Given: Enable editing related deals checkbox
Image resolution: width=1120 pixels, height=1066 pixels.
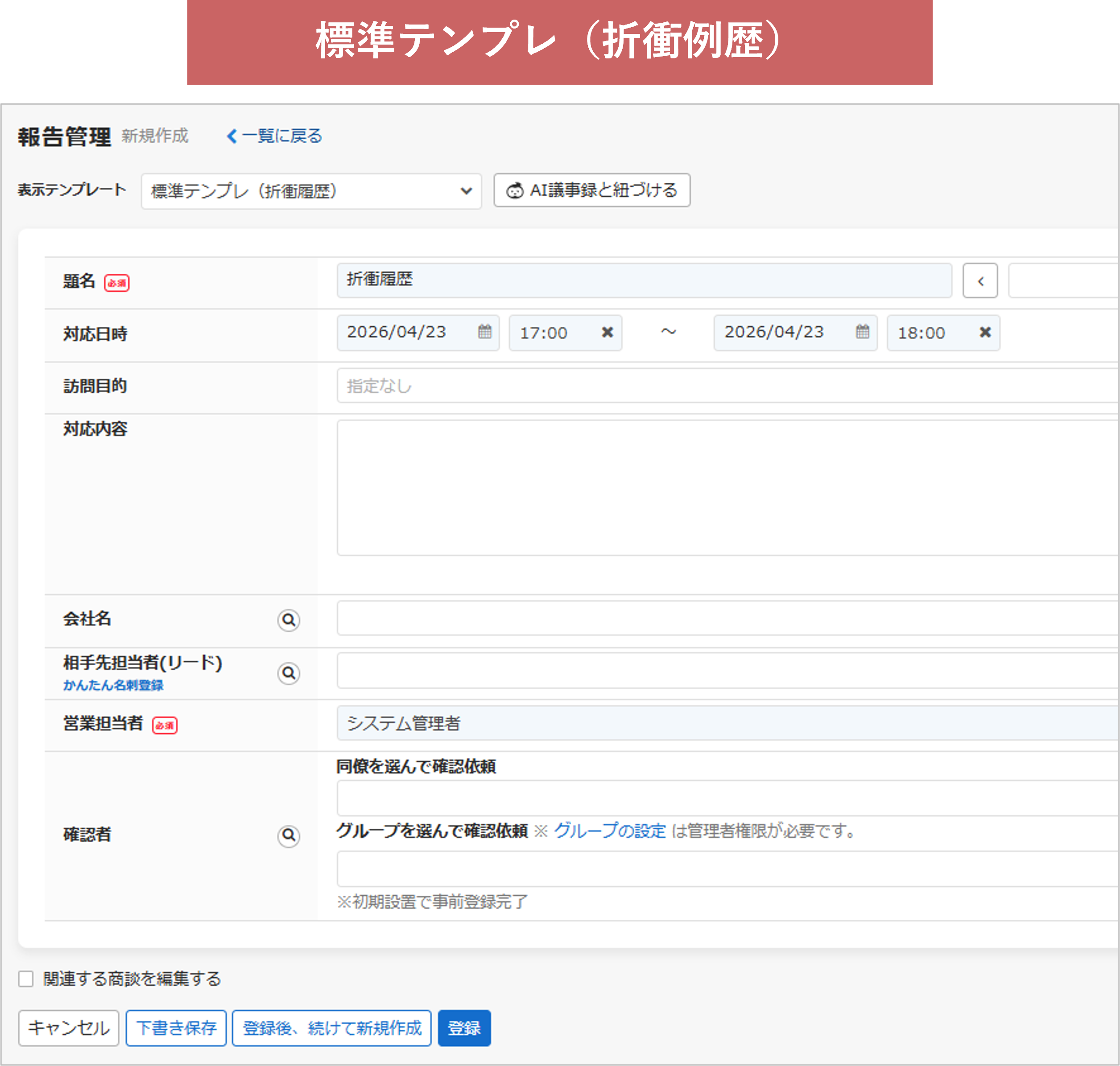Looking at the screenshot, I should 26,979.
